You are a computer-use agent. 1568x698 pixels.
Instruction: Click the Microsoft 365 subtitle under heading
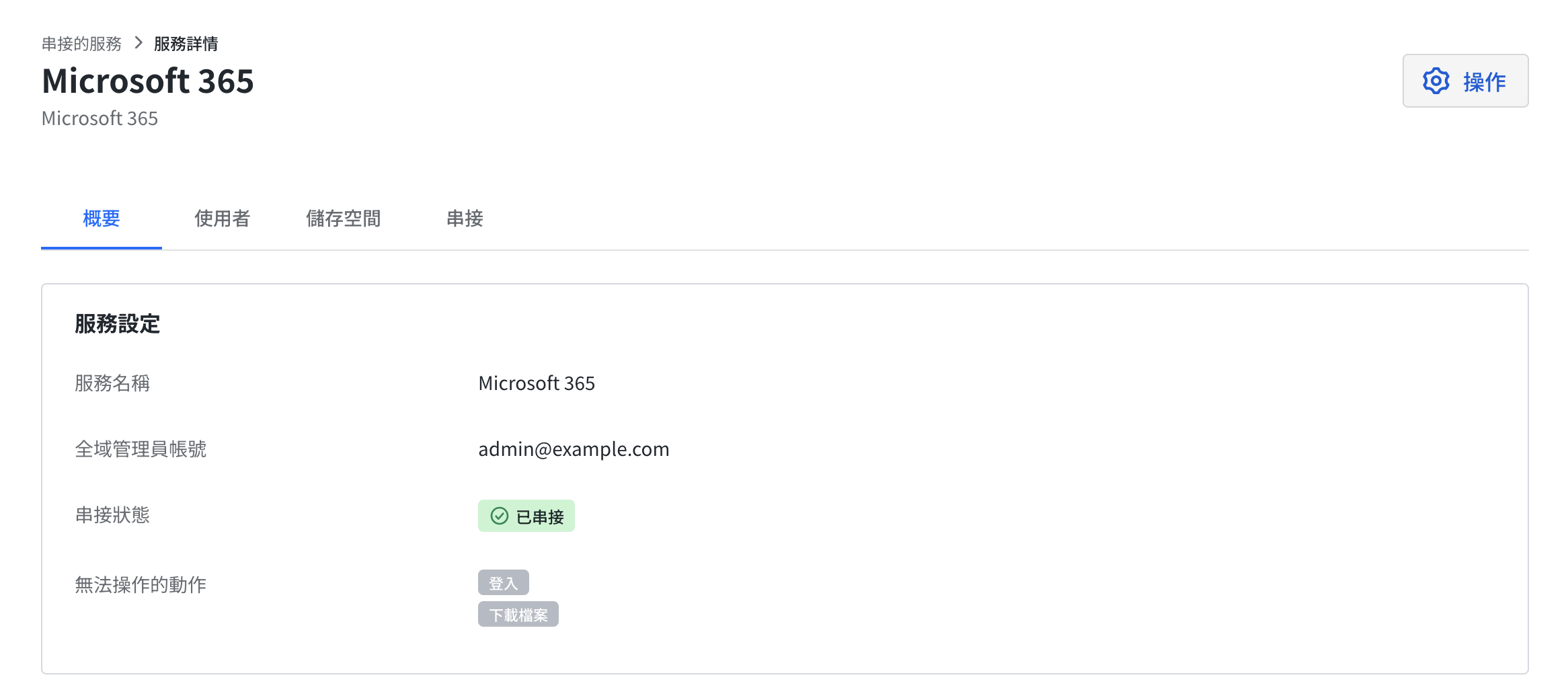click(100, 118)
